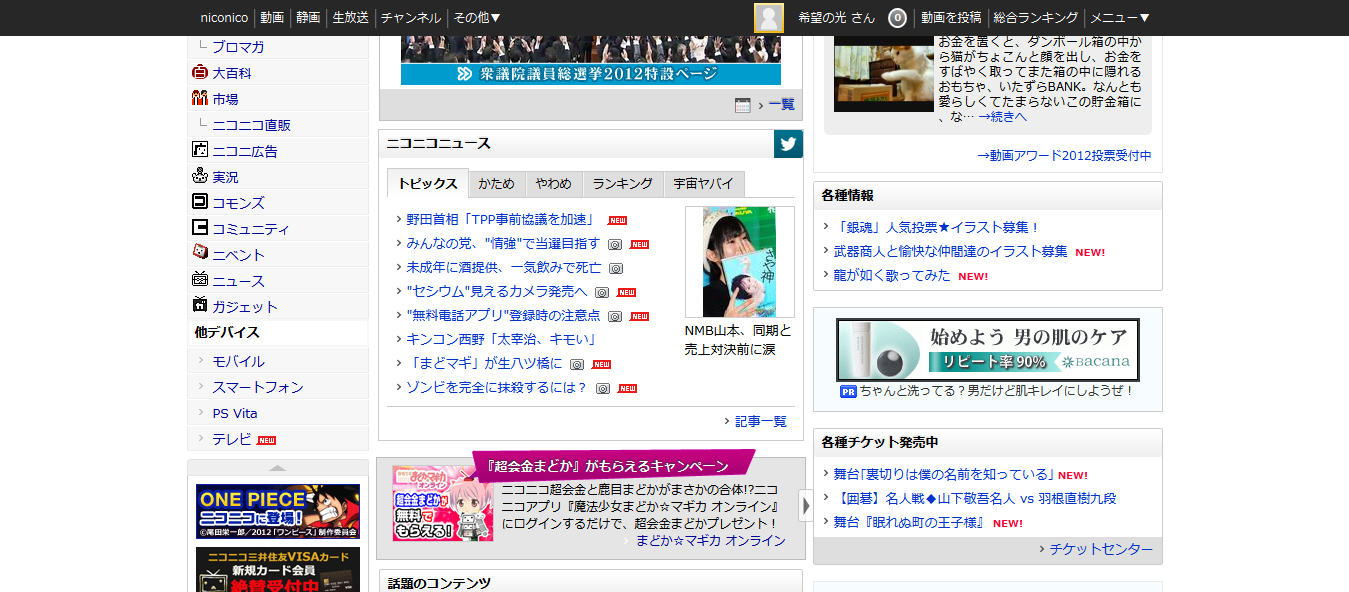The image size is (1349, 592).
Task: Click the 大百科 sidebar icon
Action: coord(199,73)
